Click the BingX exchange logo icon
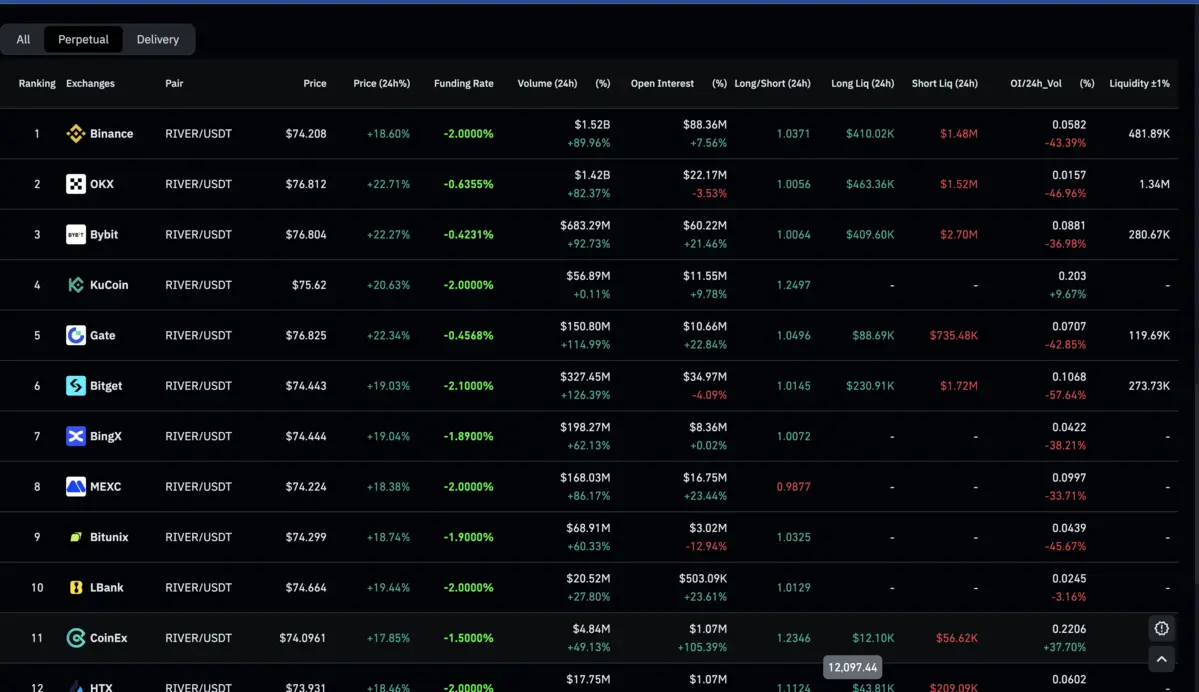The image size is (1199, 692). pos(78,436)
